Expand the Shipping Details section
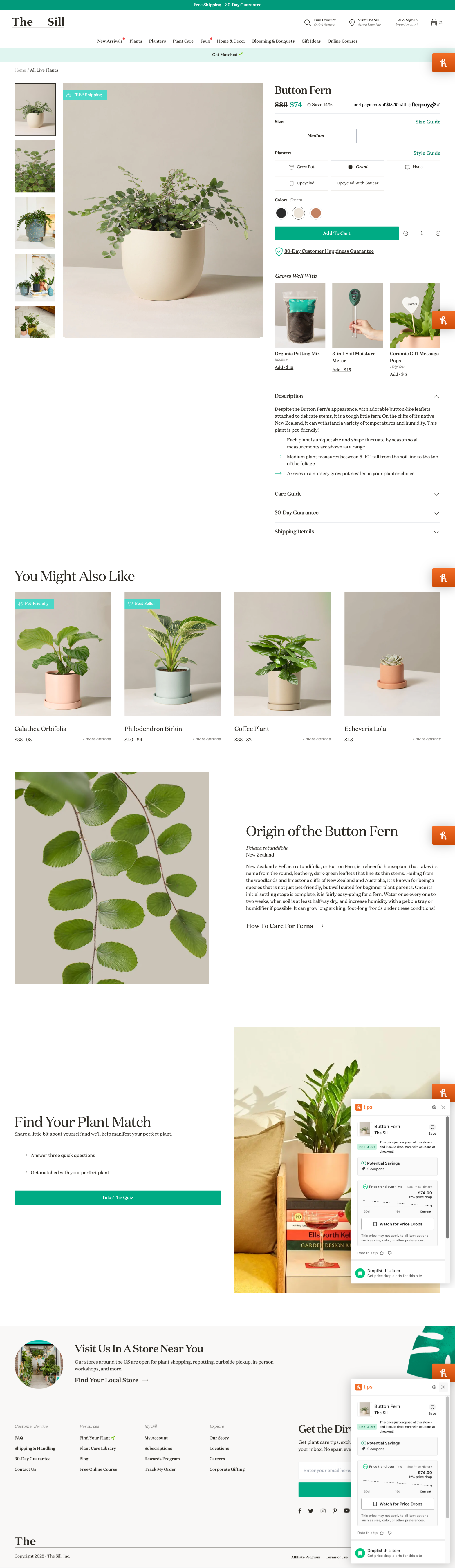The width and height of the screenshot is (455, 1568). click(x=357, y=531)
